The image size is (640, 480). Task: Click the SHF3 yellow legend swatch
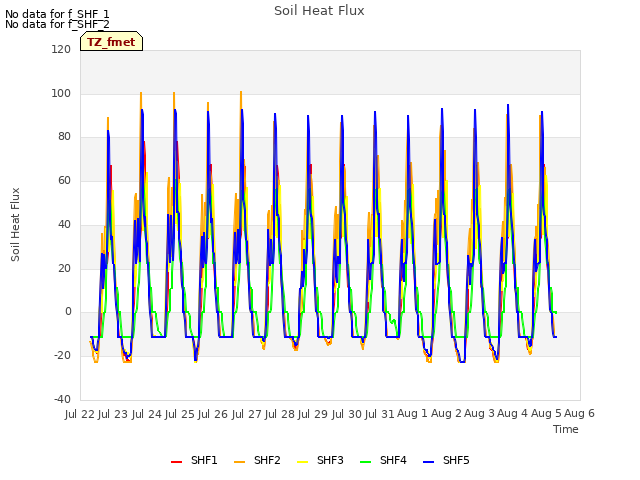click(x=302, y=462)
